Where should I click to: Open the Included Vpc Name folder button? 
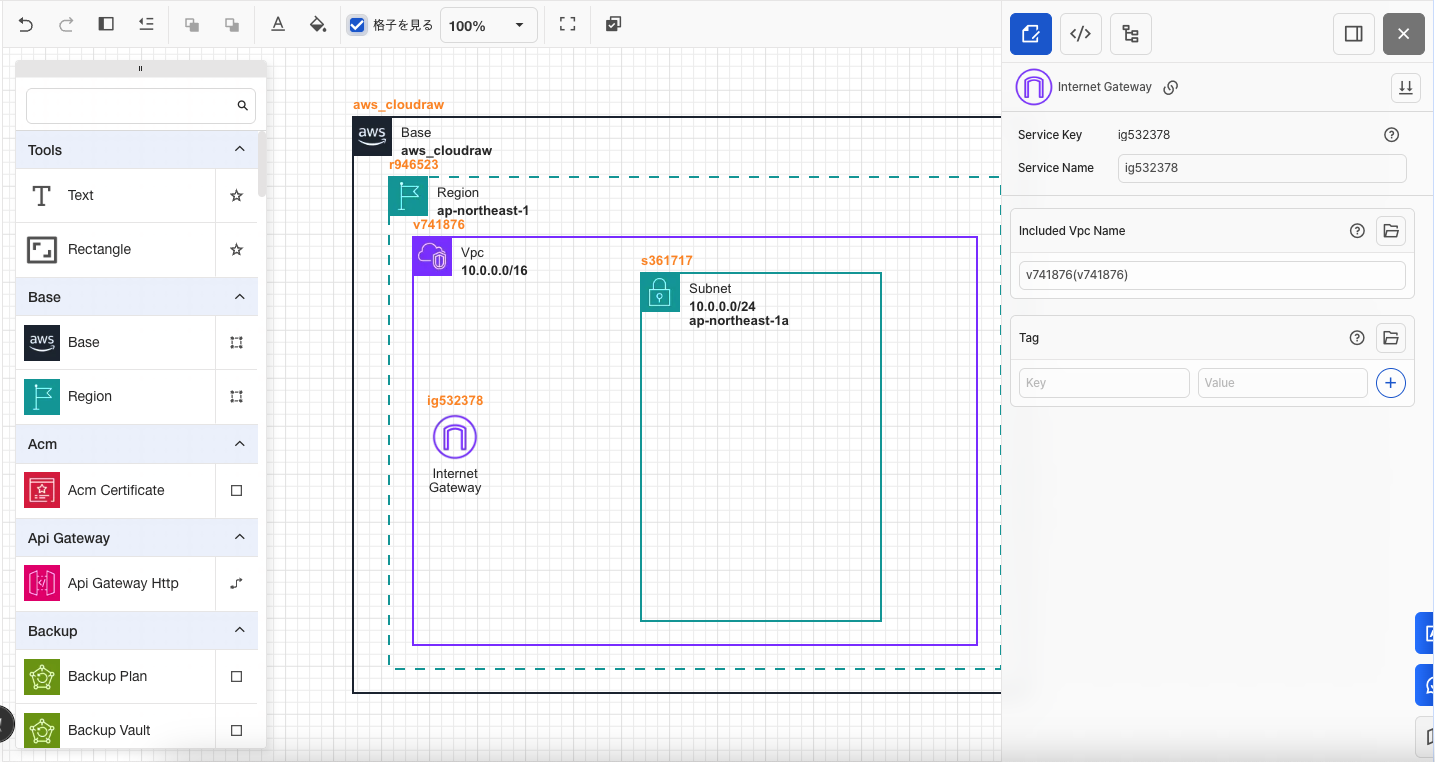[x=1391, y=231]
